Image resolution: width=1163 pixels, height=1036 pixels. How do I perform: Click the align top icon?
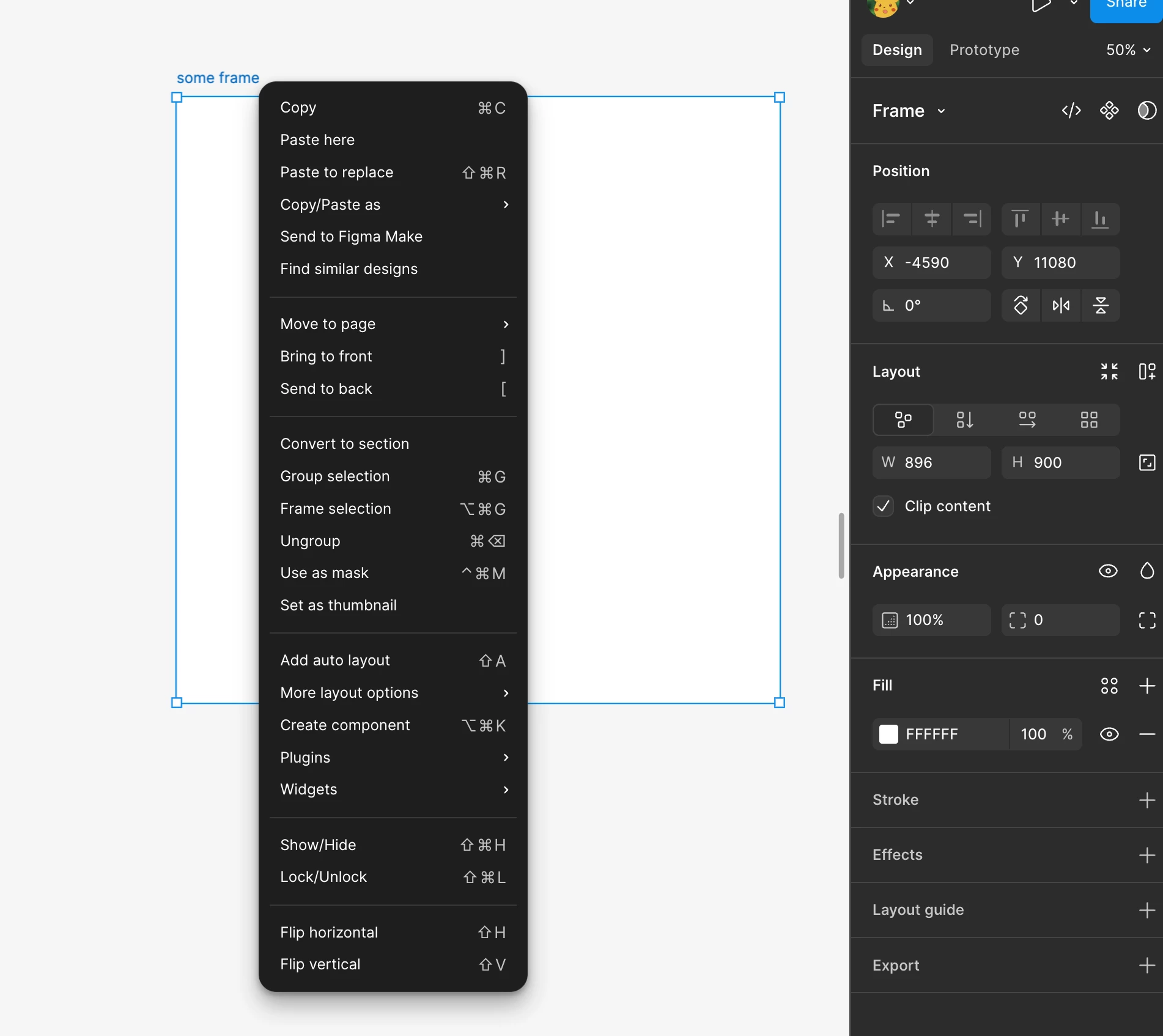[x=1020, y=219]
